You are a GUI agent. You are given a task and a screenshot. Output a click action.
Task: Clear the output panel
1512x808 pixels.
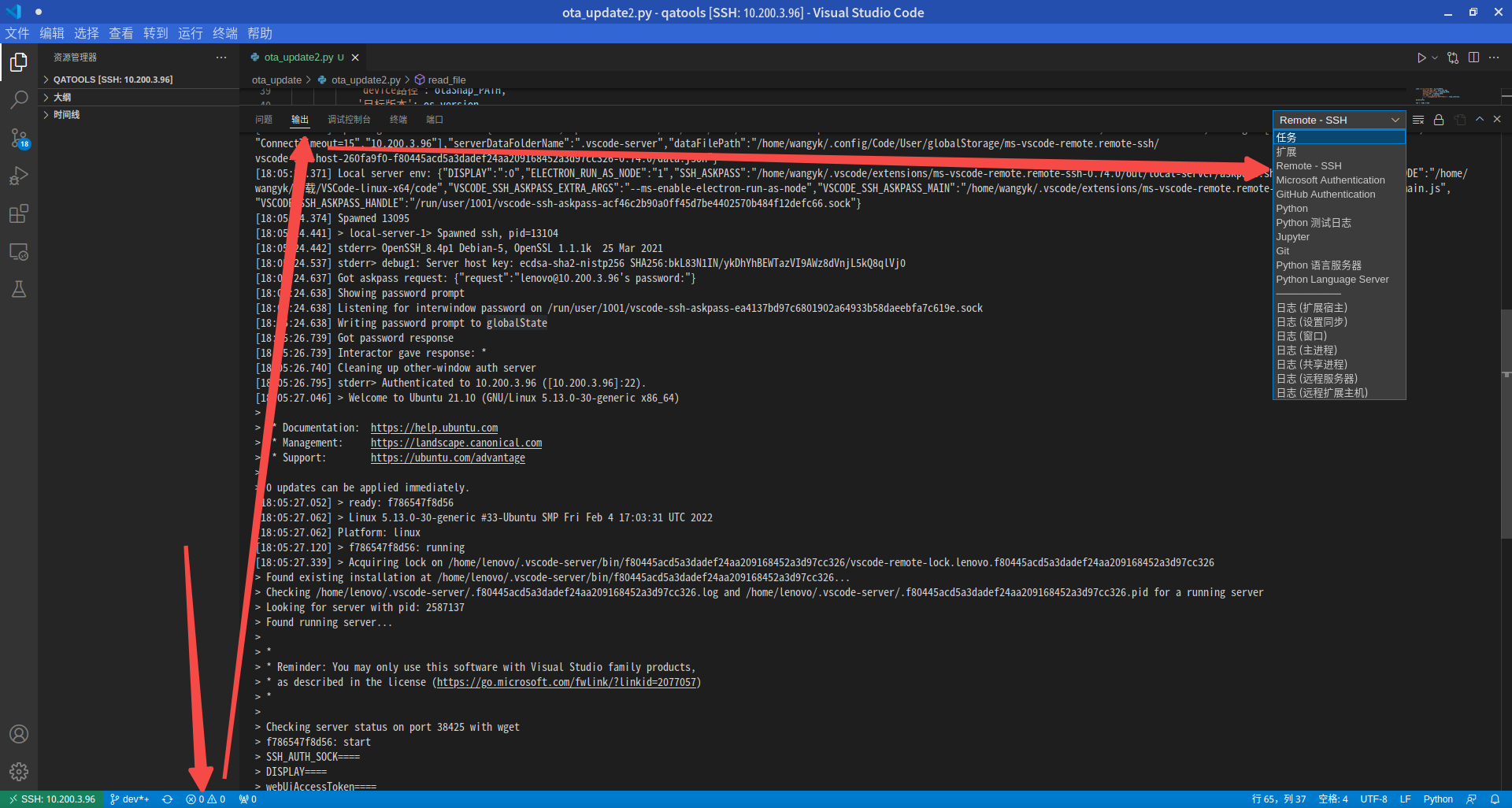click(x=1418, y=120)
